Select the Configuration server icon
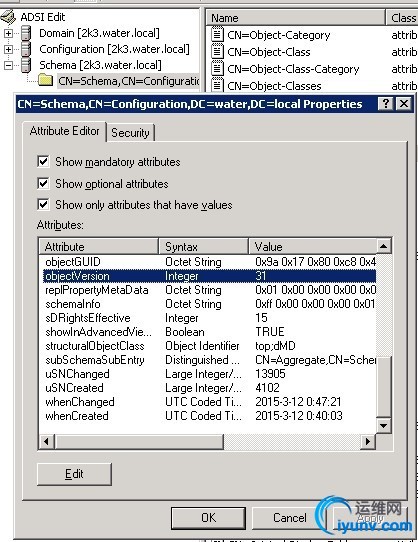Image resolution: width=418 pixels, height=542 pixels. pyautogui.click(x=26, y=49)
